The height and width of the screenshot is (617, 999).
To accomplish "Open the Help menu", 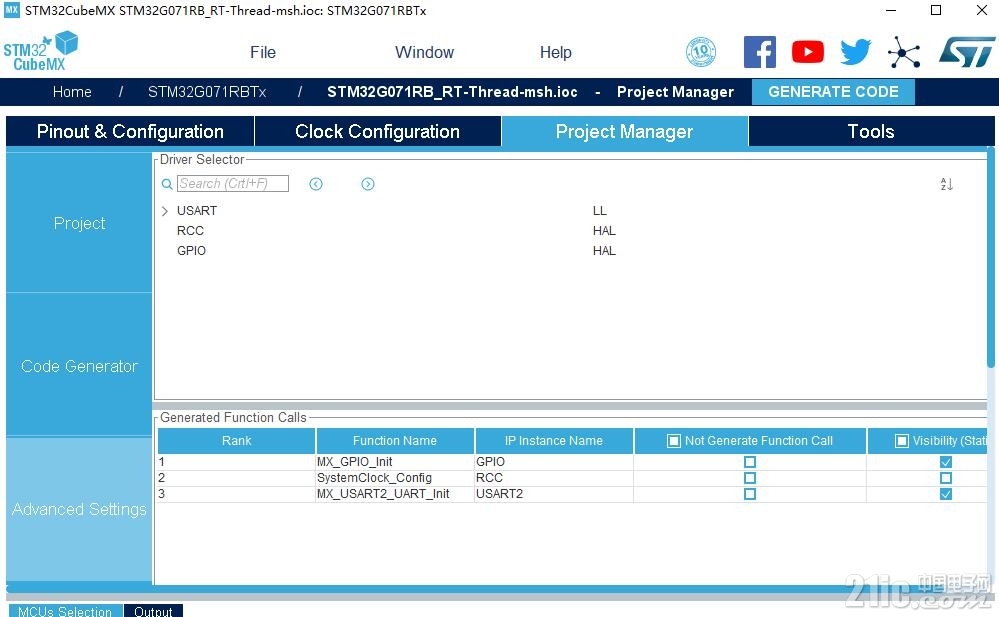I will (556, 52).
